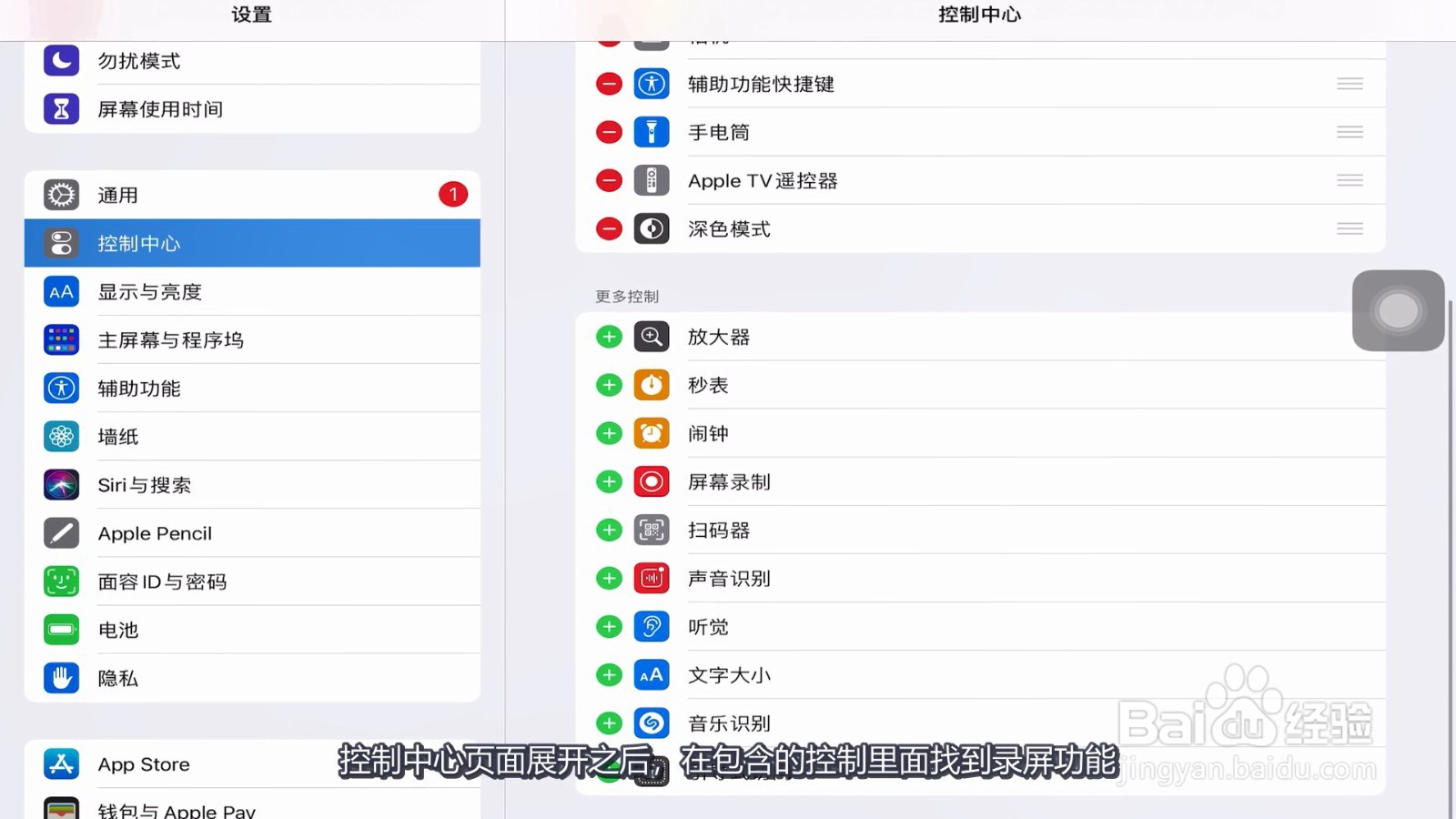Image resolution: width=1456 pixels, height=819 pixels.
Task: Open Screen Time hourglass icon
Action: click(61, 109)
